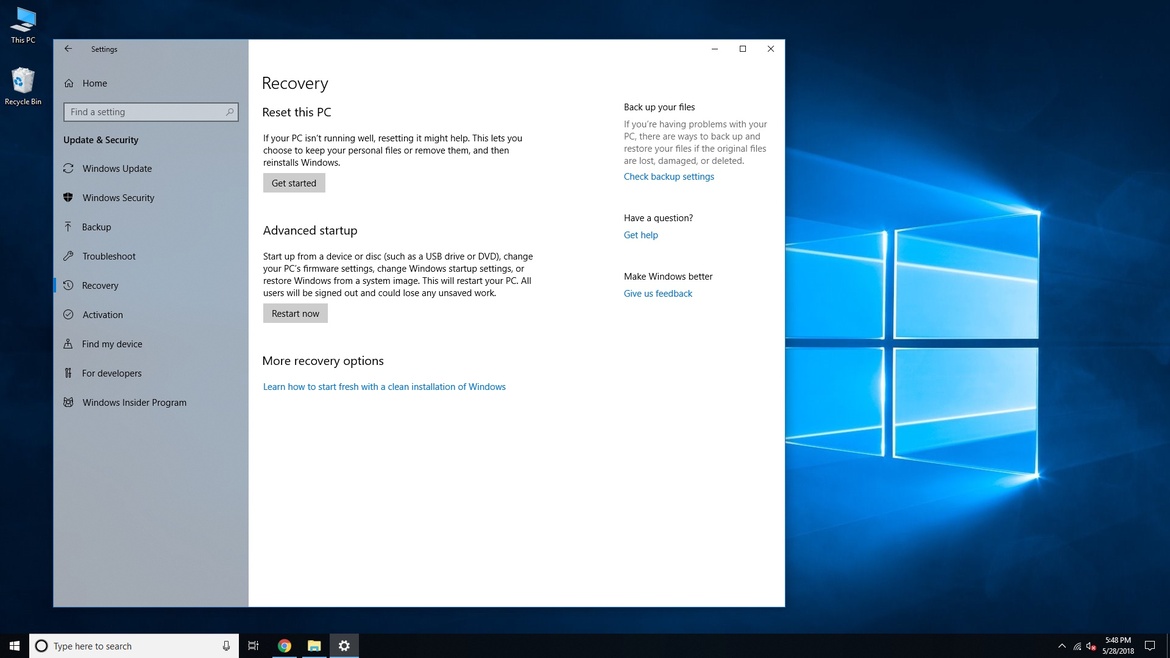Click the magnifier icon in Find a setting

click(x=230, y=112)
